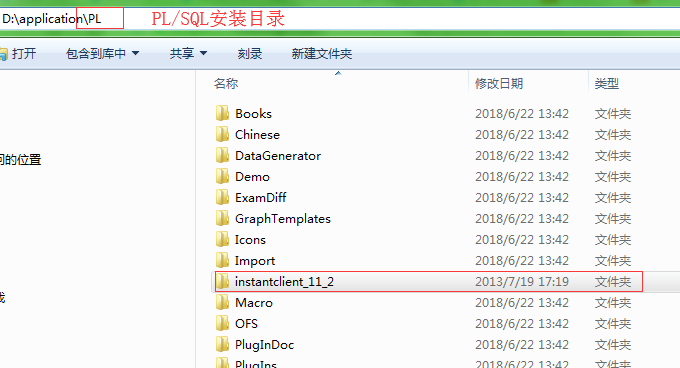Open the 共享 dropdown menu
680x368 pixels.
pyautogui.click(x=188, y=54)
